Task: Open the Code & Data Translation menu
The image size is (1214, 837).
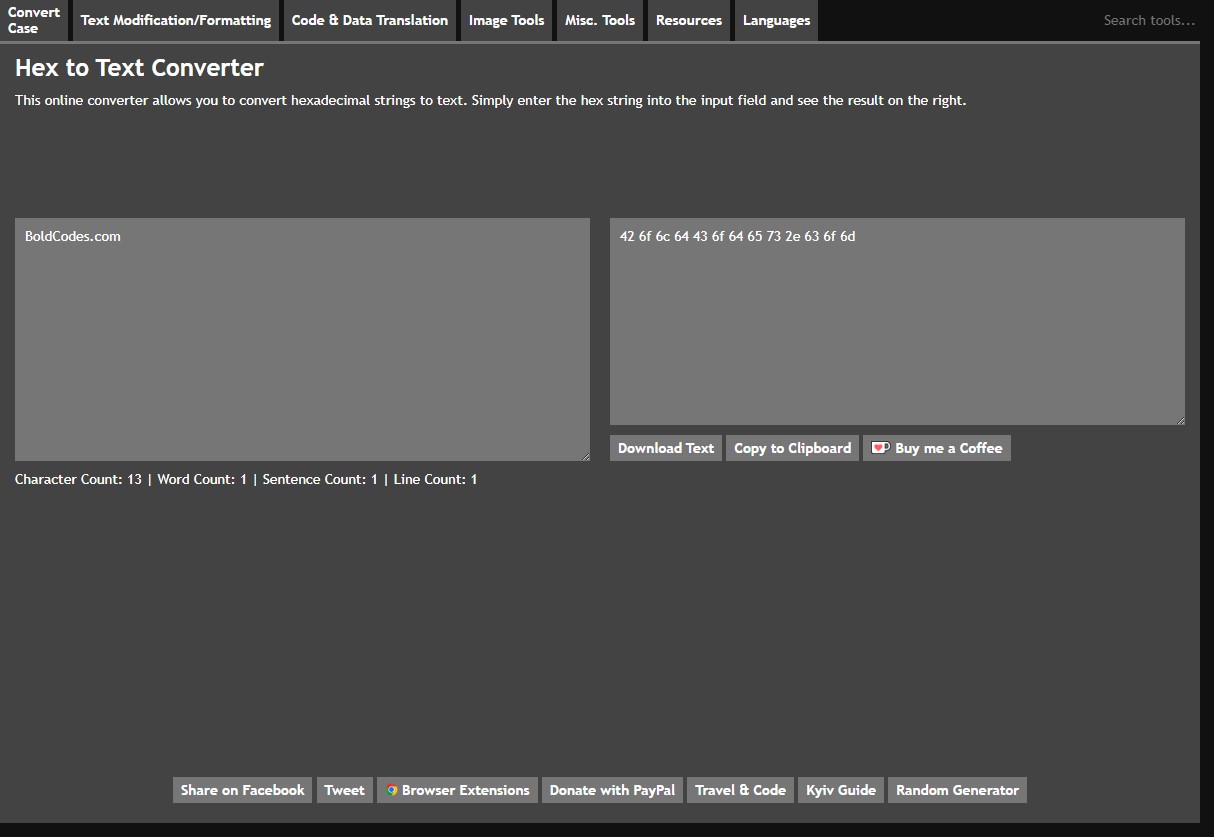Action: 370,20
